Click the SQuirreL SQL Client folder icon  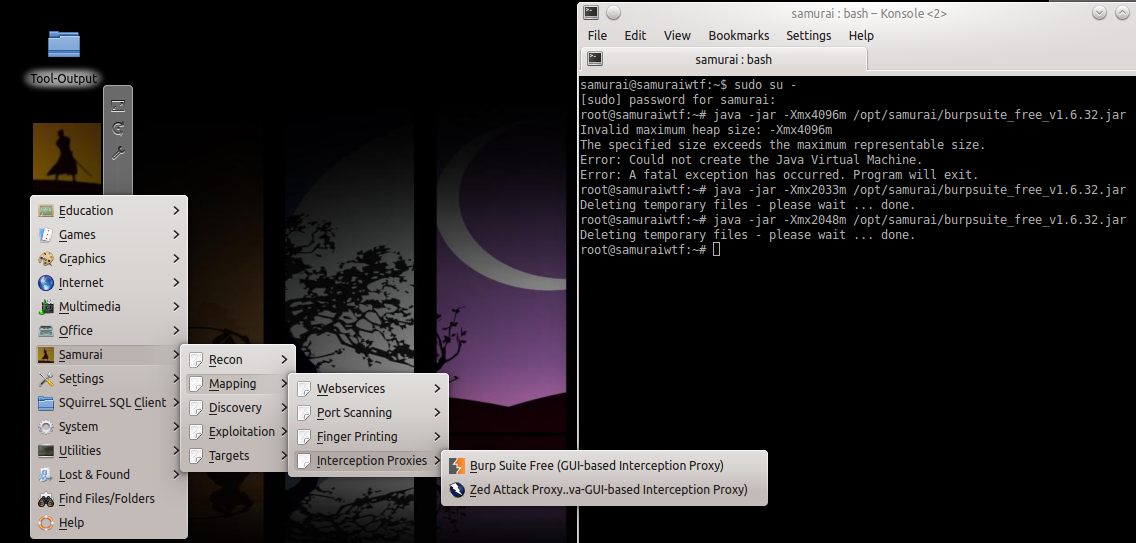pyautogui.click(x=46, y=402)
